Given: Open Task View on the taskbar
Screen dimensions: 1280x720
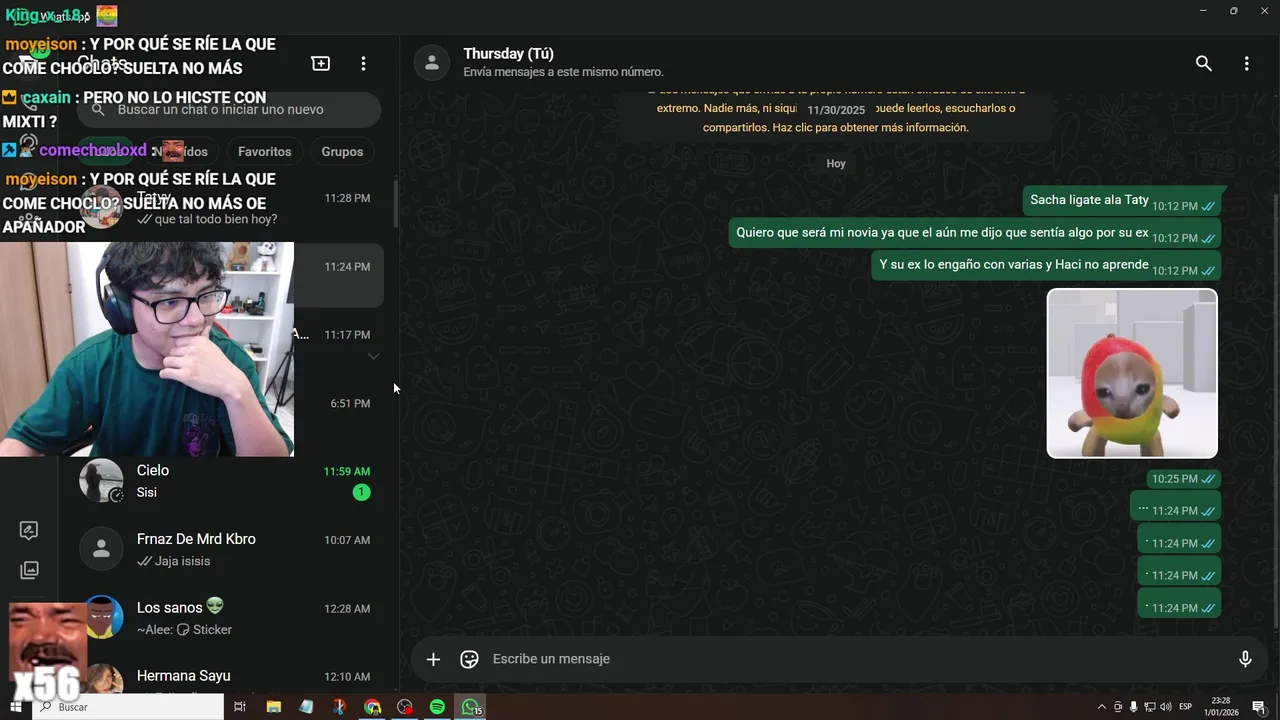Looking at the screenshot, I should coord(240,707).
